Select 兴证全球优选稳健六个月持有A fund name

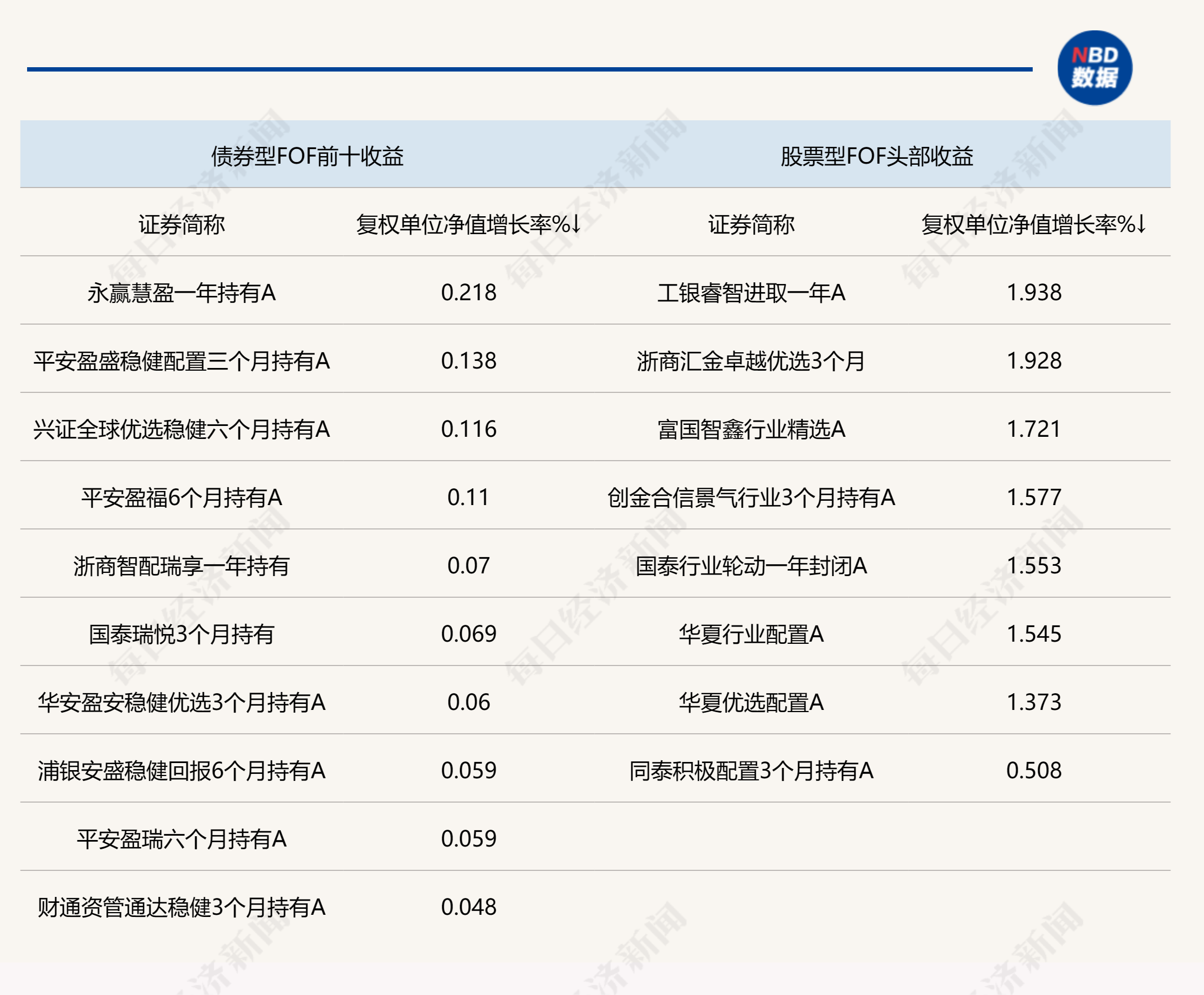tap(182, 429)
